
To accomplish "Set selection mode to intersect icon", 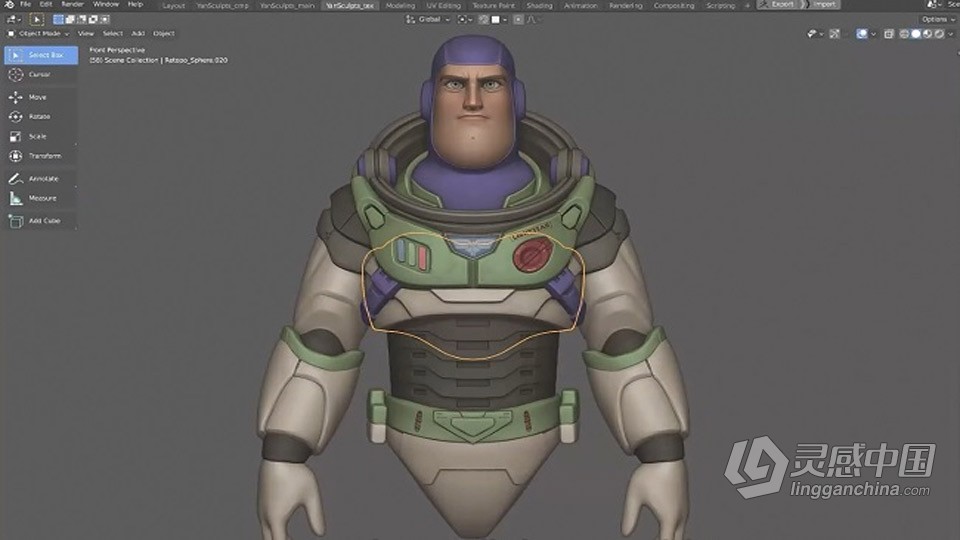I will [105, 20].
